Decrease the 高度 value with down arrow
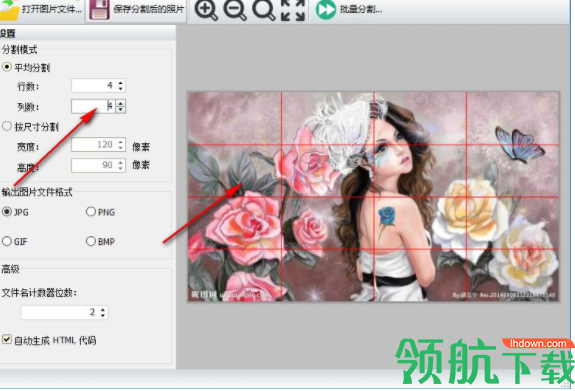This screenshot has width=575, height=391. coord(121,168)
